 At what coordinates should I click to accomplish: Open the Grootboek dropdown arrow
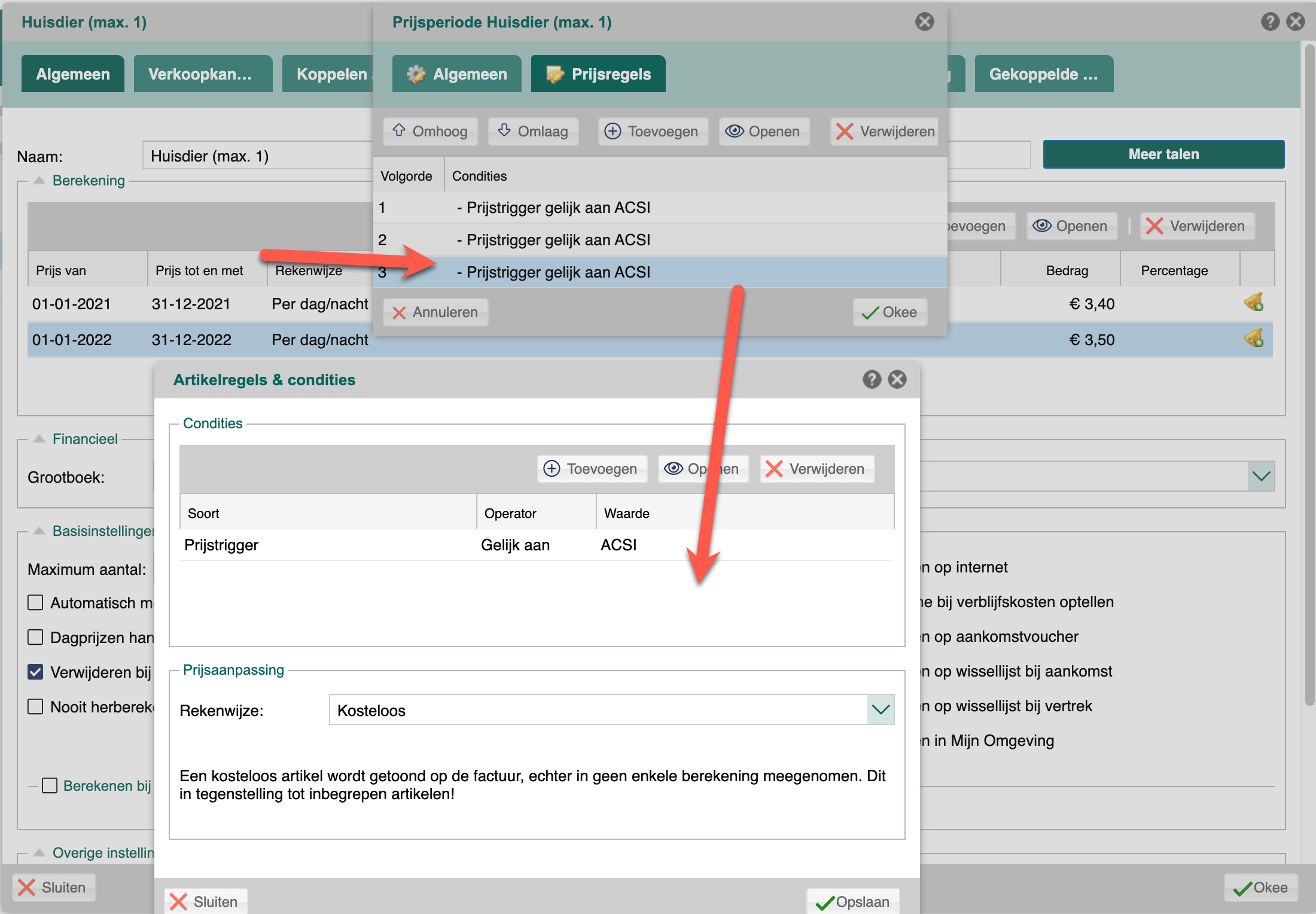point(1262,477)
